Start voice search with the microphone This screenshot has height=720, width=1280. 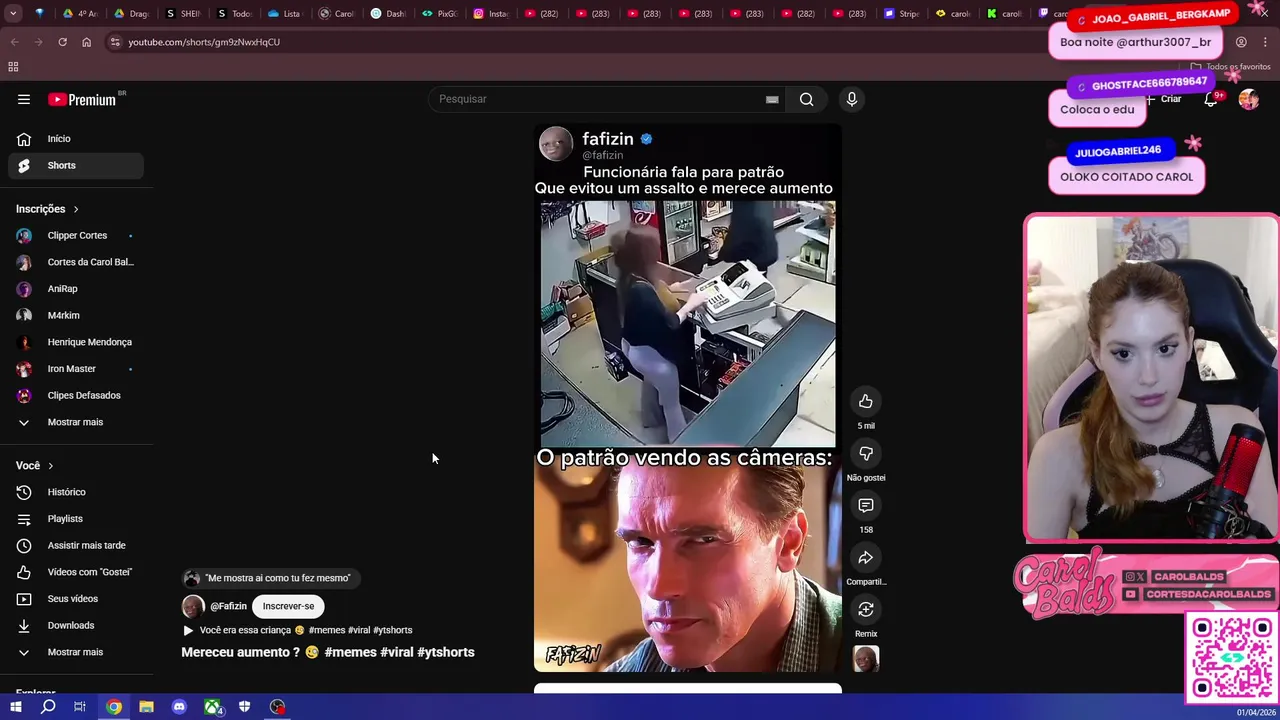click(x=852, y=99)
